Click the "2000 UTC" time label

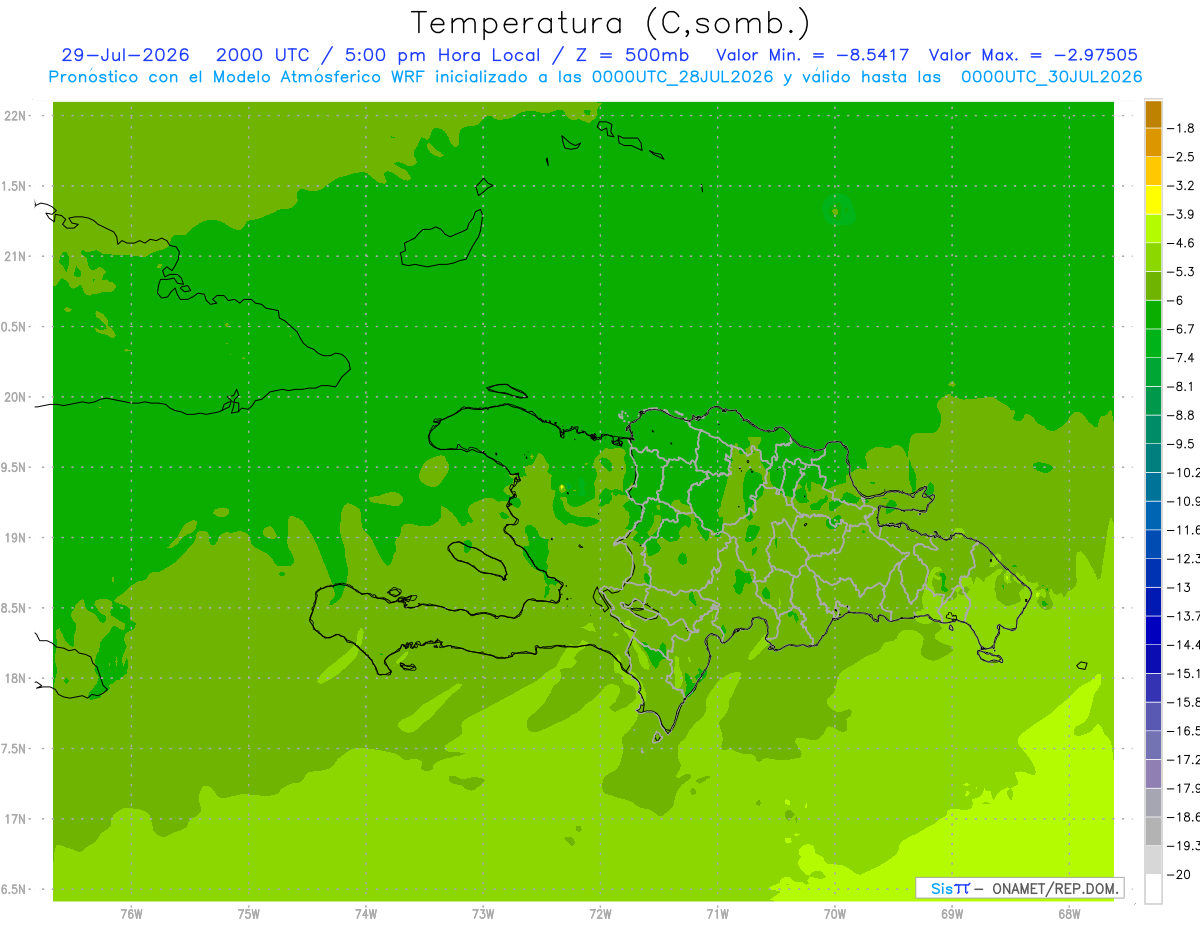point(263,55)
